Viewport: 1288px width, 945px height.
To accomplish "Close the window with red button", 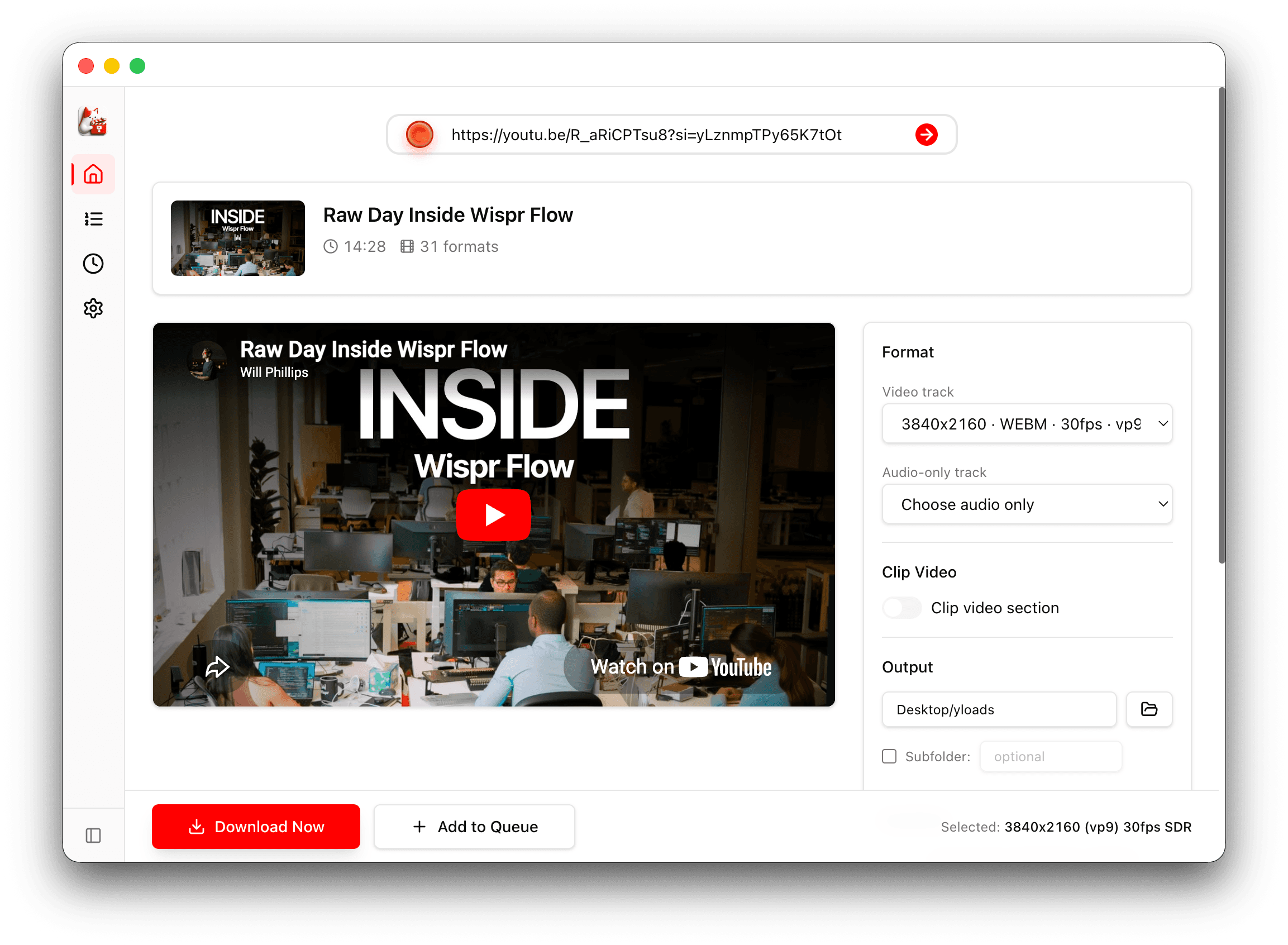I will pos(86,66).
